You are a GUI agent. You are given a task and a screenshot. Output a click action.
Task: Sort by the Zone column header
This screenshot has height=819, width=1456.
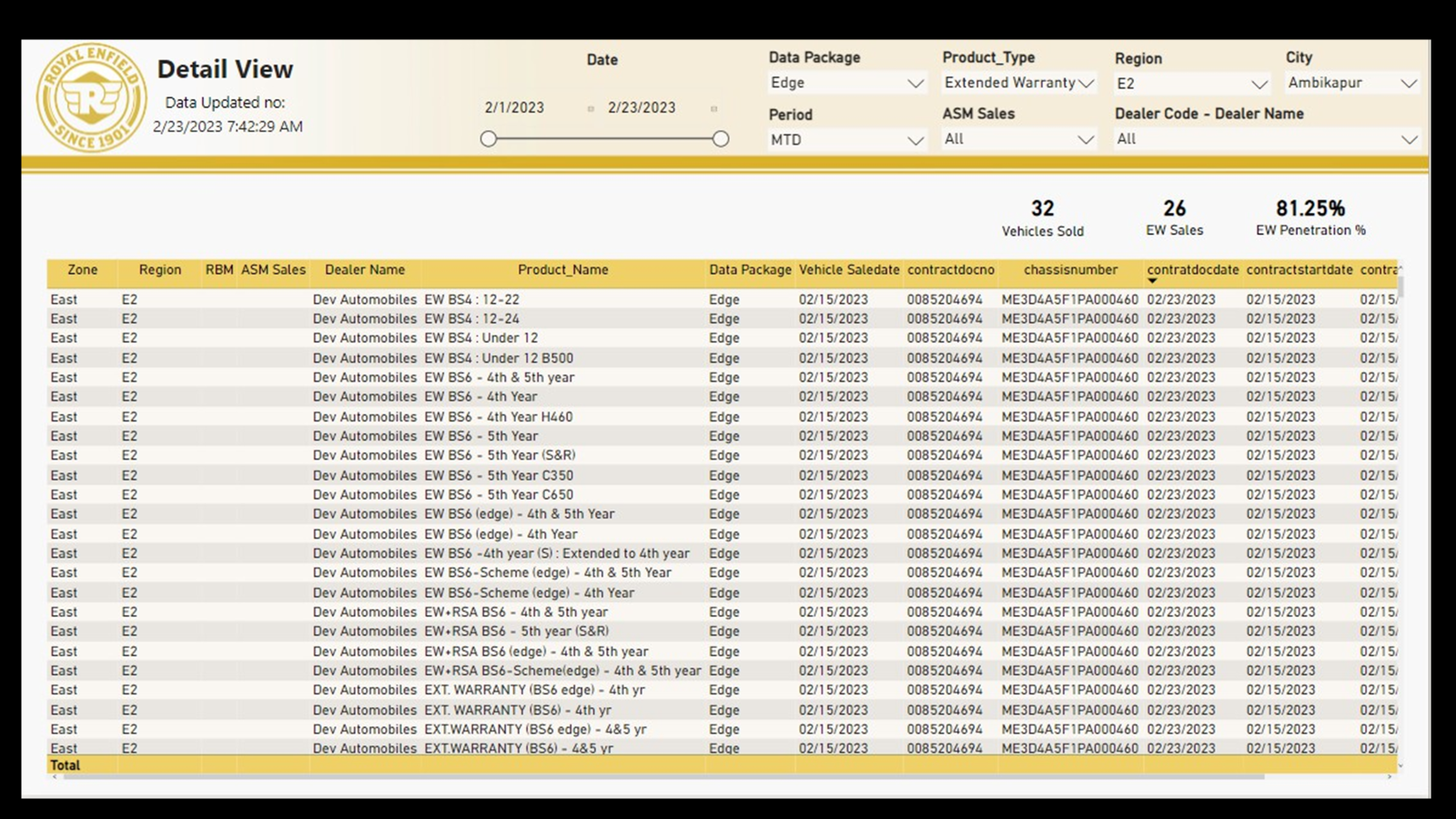click(x=82, y=270)
